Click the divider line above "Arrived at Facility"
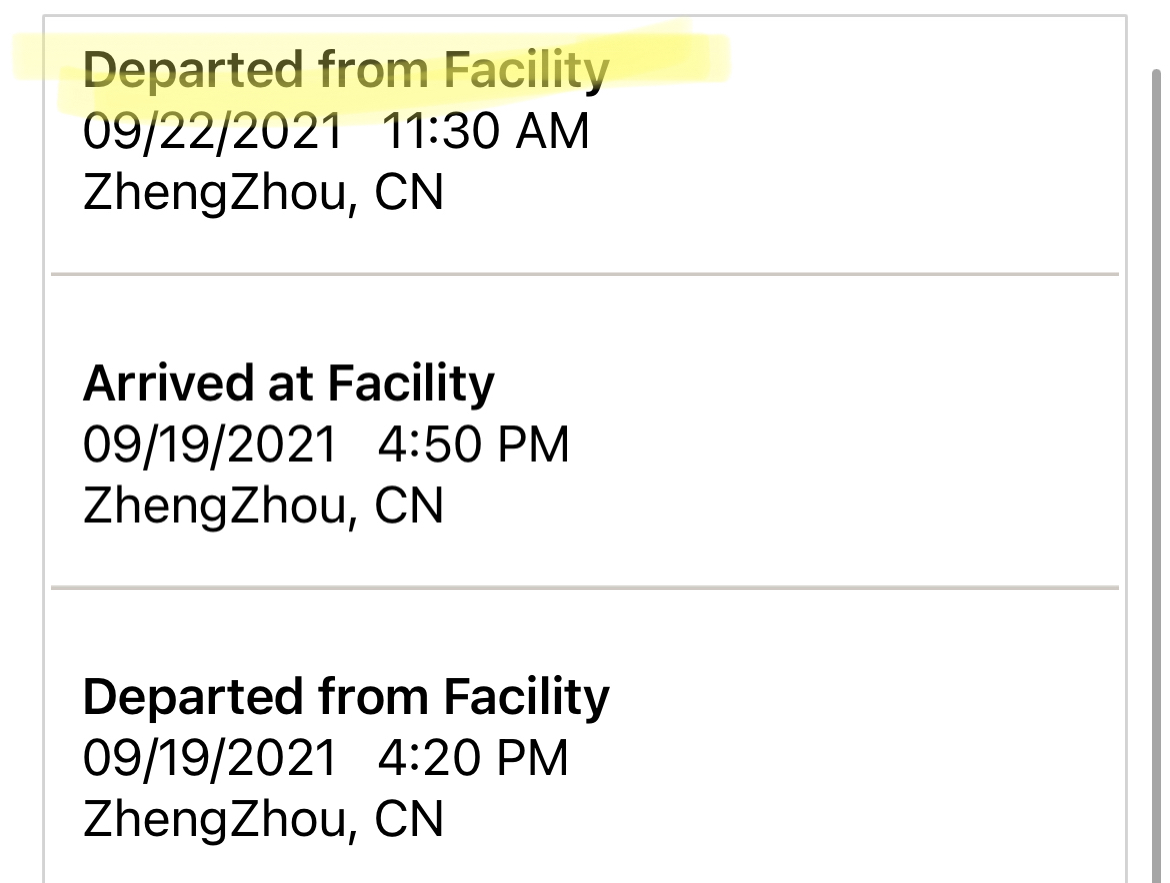This screenshot has height=883, width=1170. pyautogui.click(x=585, y=273)
